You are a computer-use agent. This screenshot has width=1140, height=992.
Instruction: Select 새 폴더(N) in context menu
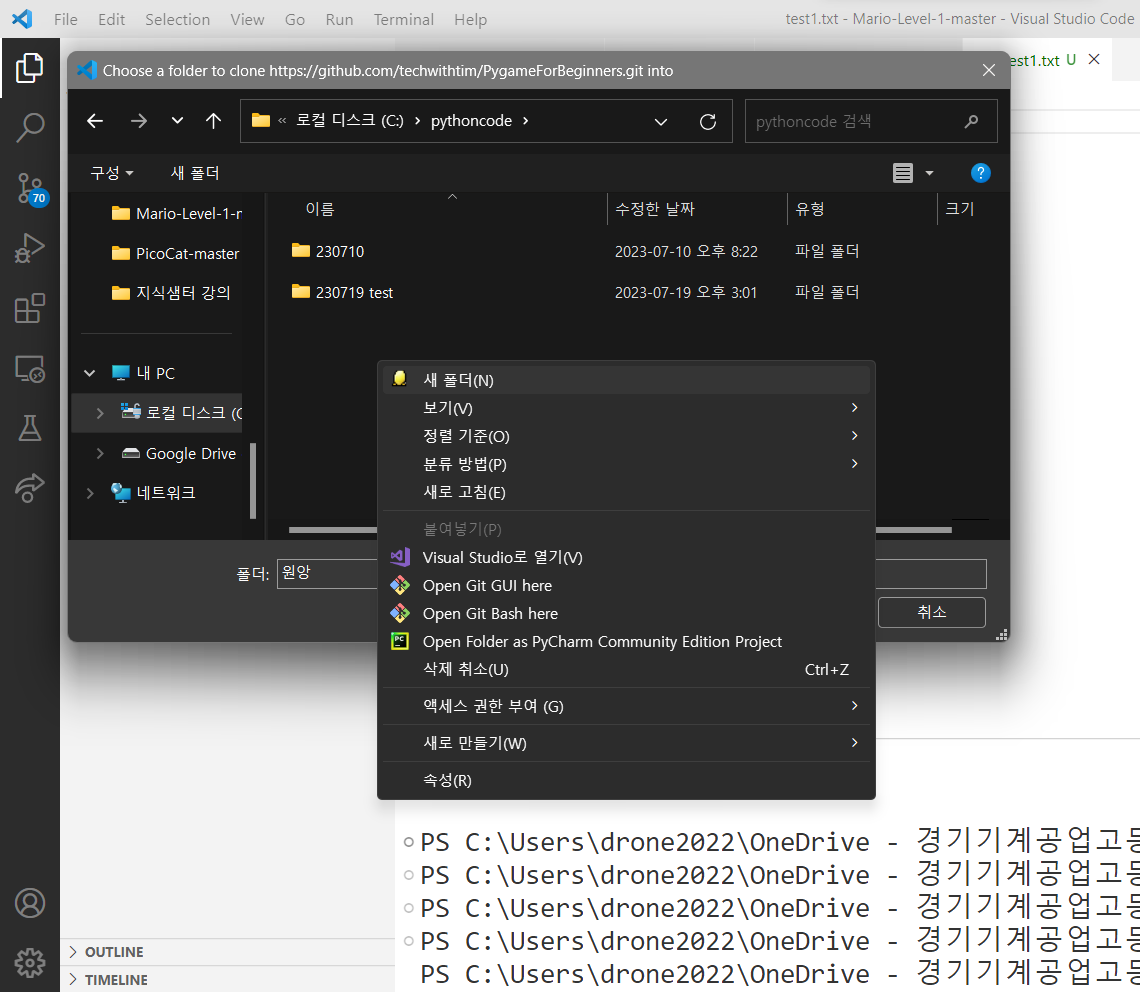[x=627, y=380]
